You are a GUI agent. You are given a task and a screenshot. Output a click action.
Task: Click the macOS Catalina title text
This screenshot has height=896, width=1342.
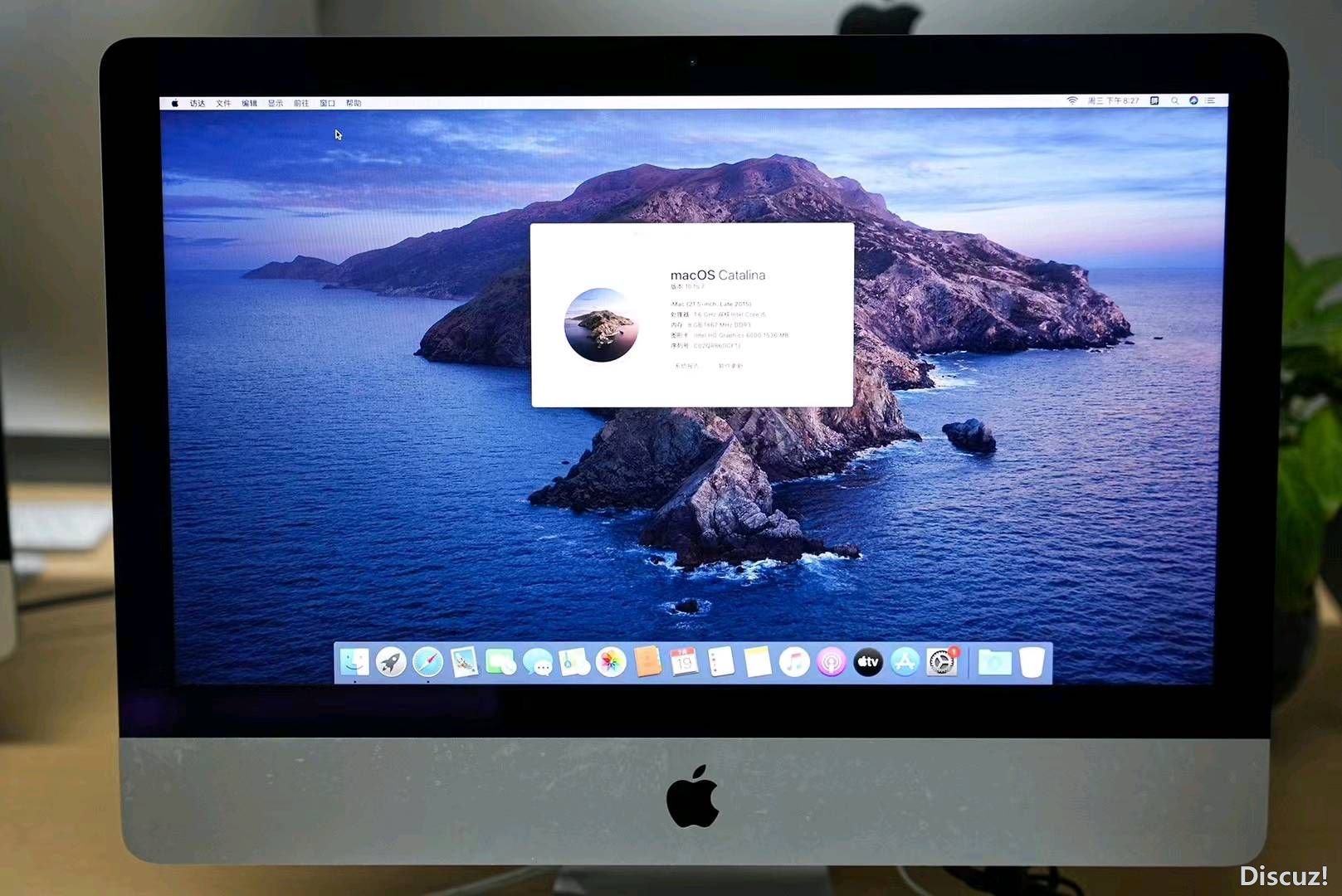click(x=718, y=275)
